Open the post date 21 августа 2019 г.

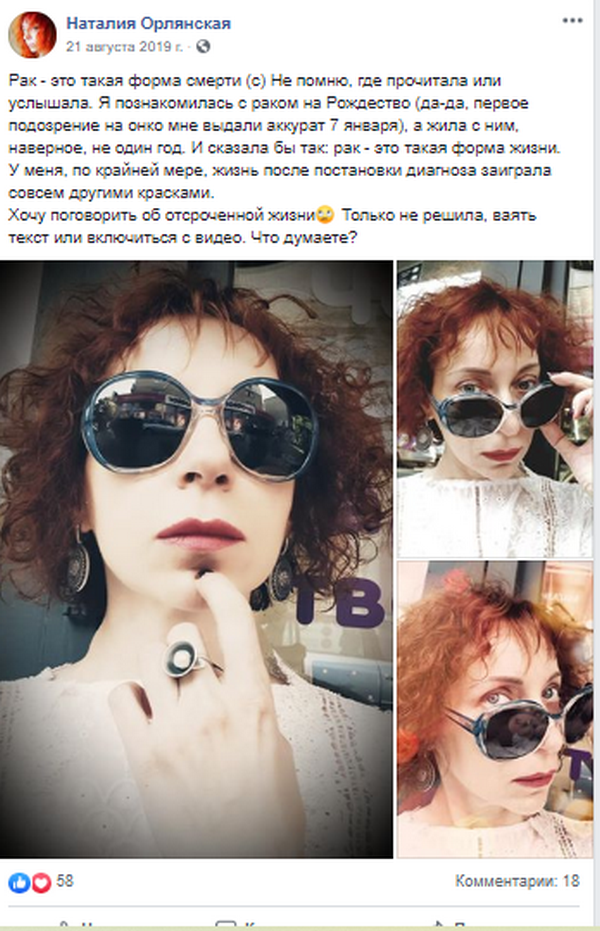[124, 46]
